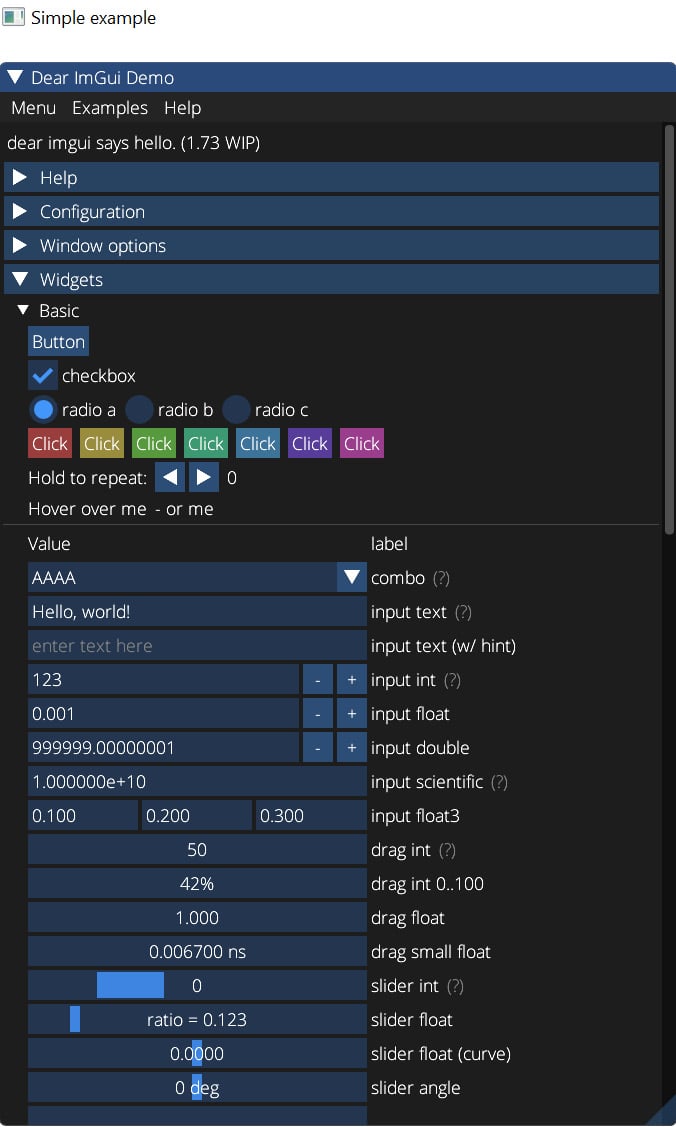This screenshot has height=1127, width=676.
Task: Click the right arrow repeat button
Action: pos(204,477)
